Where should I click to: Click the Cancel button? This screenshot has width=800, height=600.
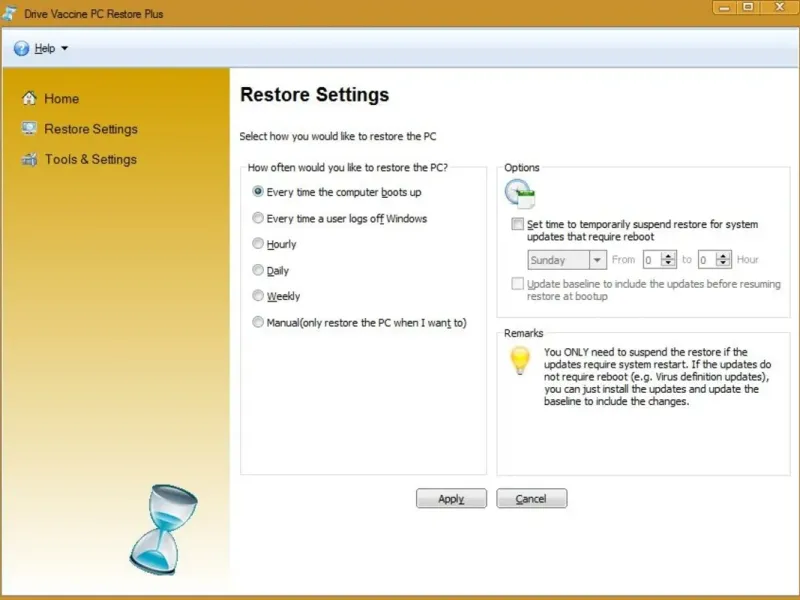click(532, 498)
